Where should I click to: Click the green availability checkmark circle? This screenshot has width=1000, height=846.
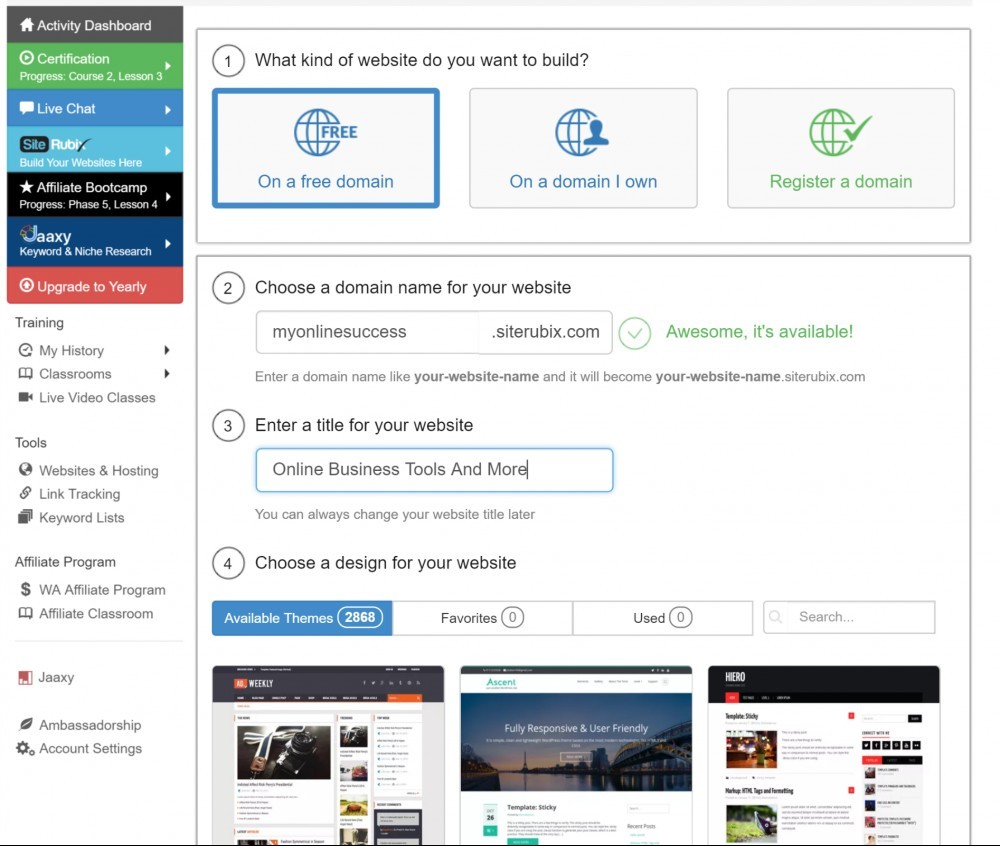tap(635, 333)
